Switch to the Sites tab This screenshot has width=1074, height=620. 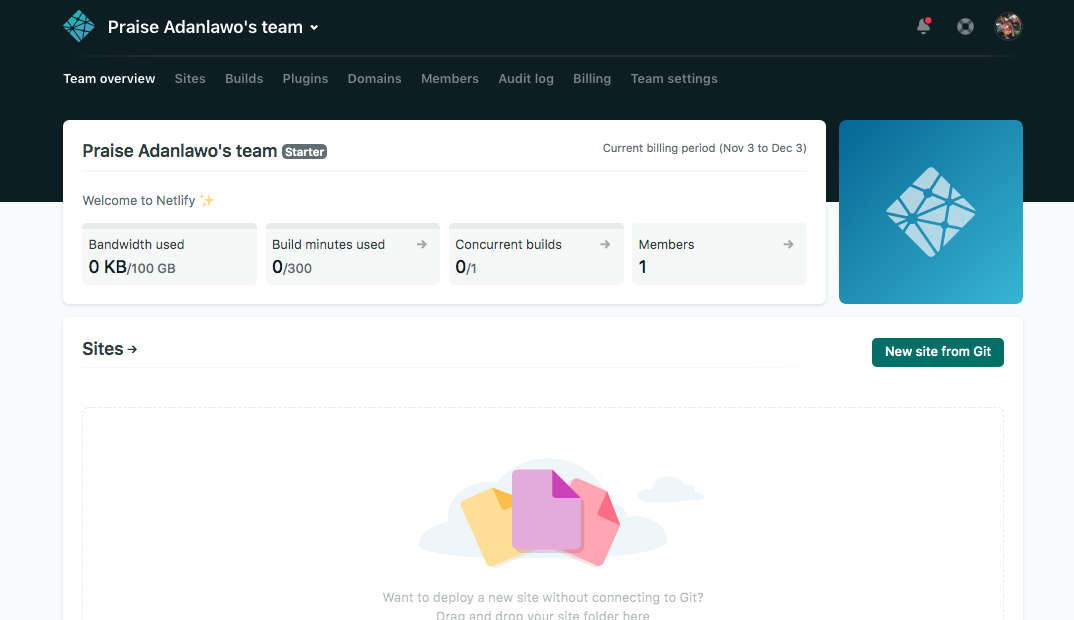click(190, 79)
